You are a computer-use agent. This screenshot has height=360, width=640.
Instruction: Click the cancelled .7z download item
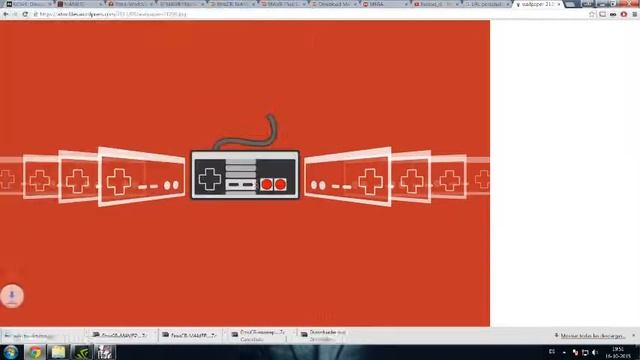click(259, 336)
